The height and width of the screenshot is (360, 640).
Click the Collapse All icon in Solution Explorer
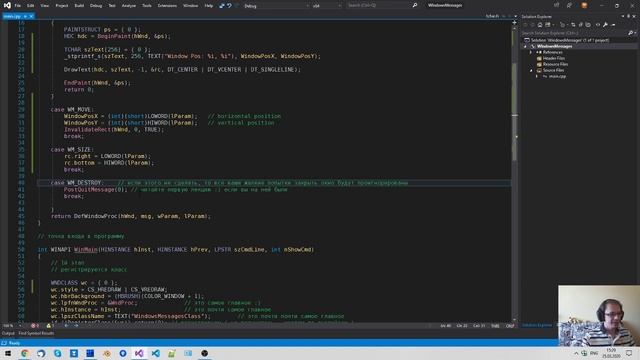click(x=580, y=25)
